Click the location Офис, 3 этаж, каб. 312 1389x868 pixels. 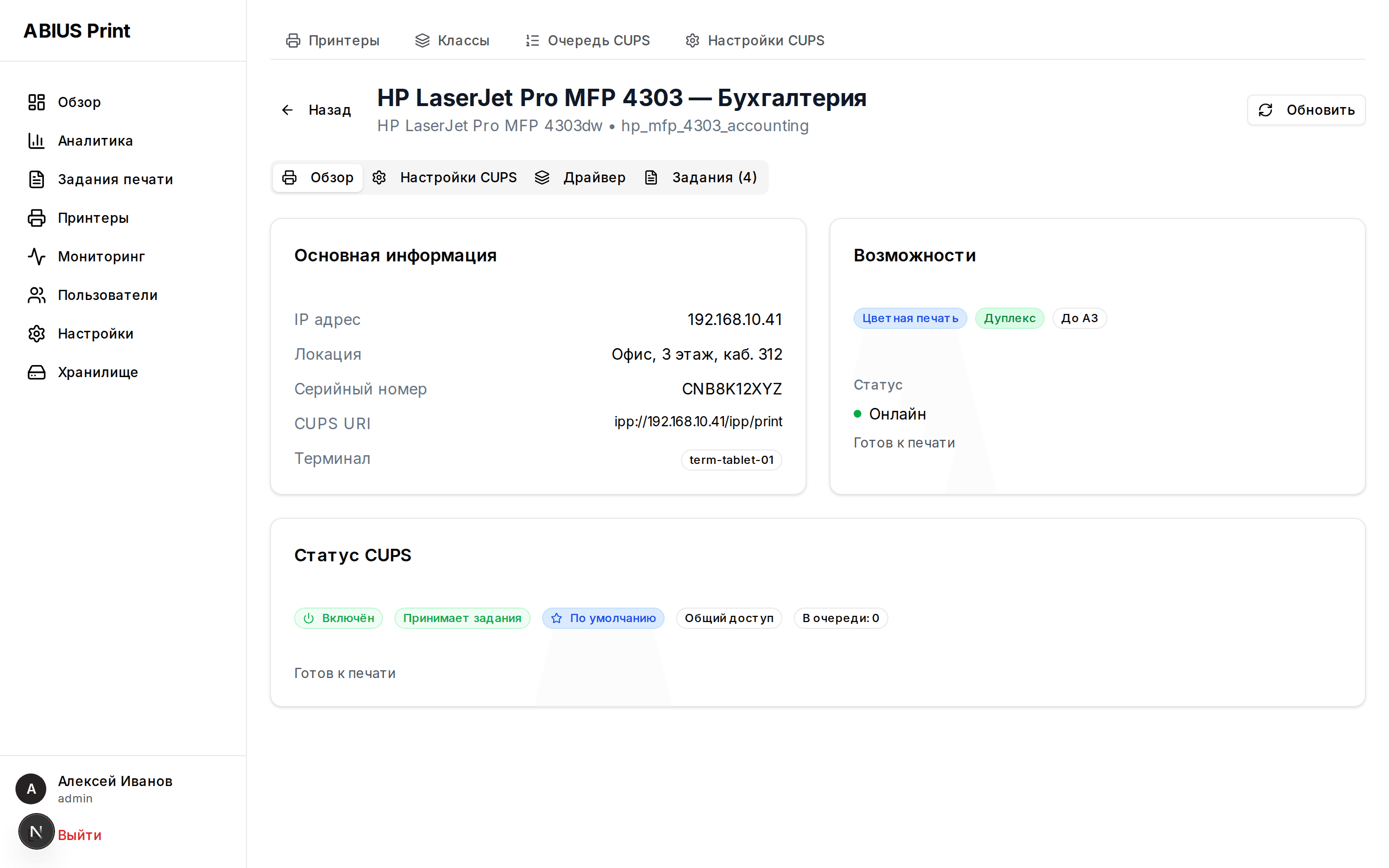pos(697,354)
